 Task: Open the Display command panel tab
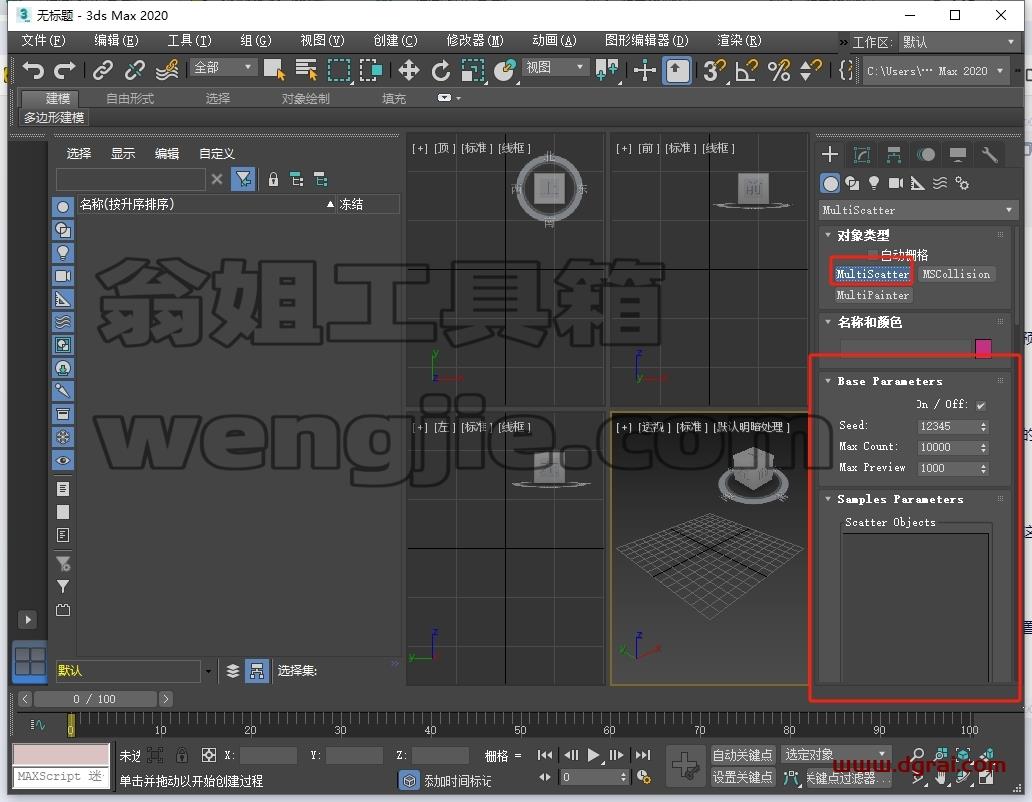(958, 155)
